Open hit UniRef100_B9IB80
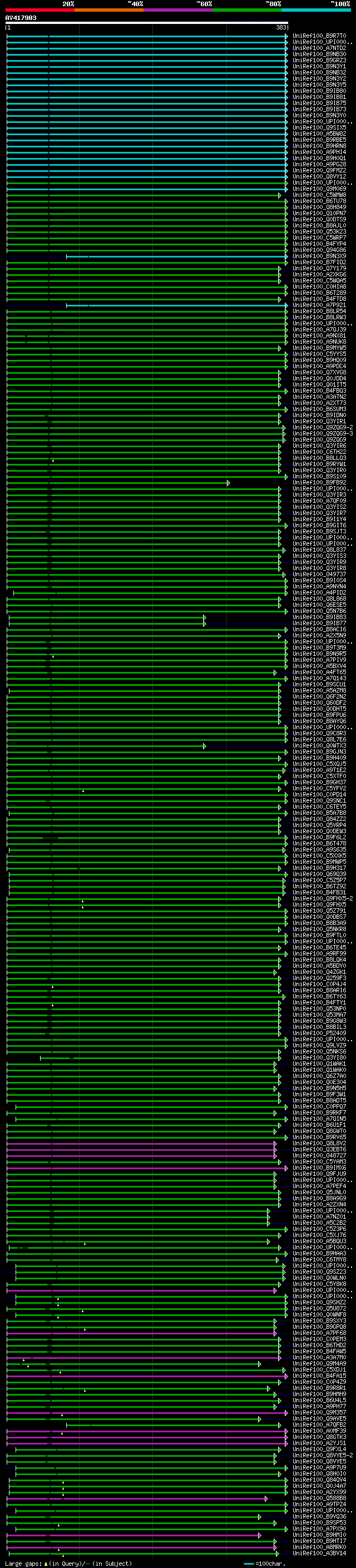The image size is (356, 1568). pyautogui.click(x=319, y=91)
